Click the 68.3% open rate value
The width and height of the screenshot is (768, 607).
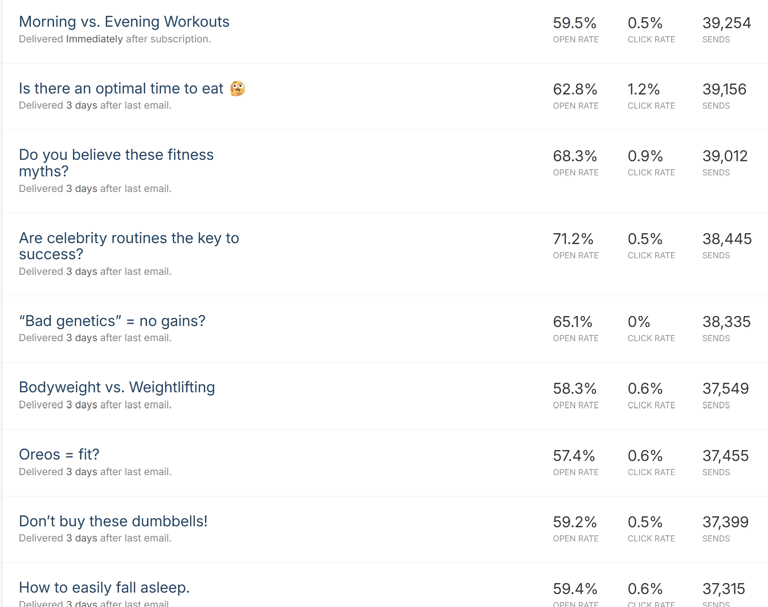pos(575,156)
